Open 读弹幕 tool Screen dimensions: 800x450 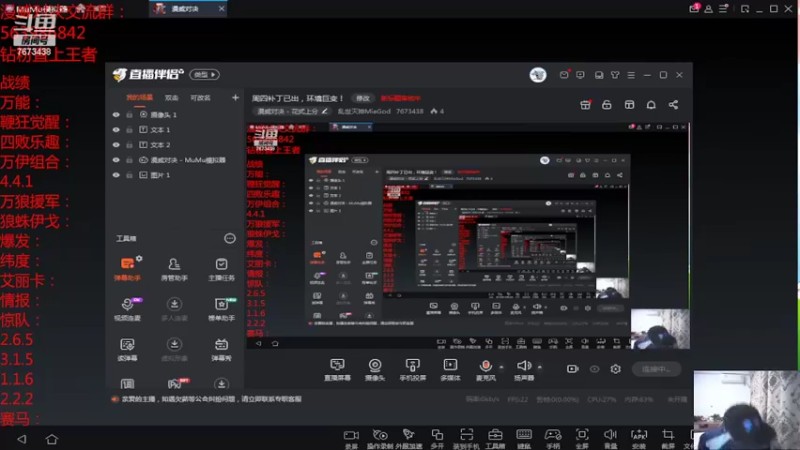point(127,349)
